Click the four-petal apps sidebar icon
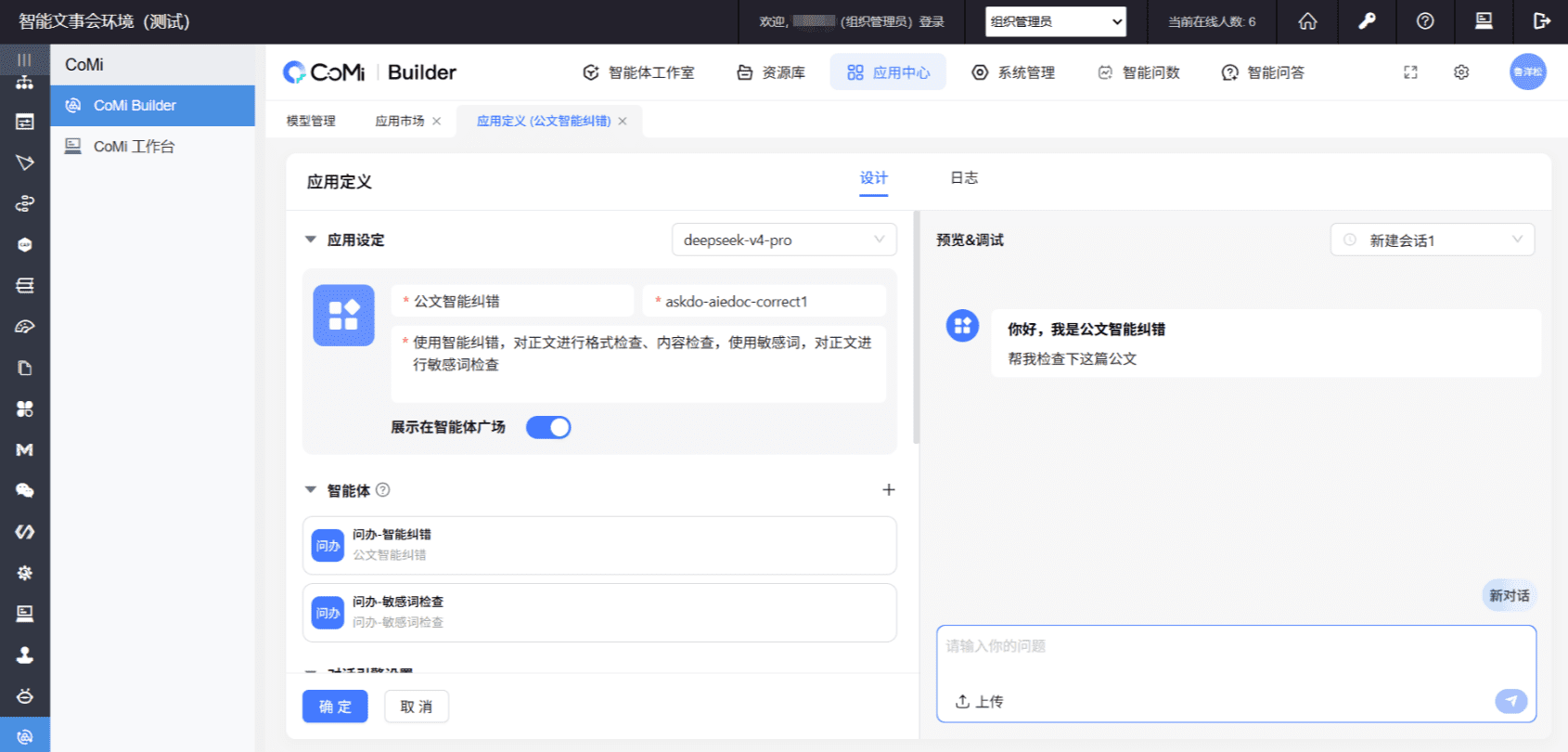This screenshot has height=752, width=1568. click(24, 408)
